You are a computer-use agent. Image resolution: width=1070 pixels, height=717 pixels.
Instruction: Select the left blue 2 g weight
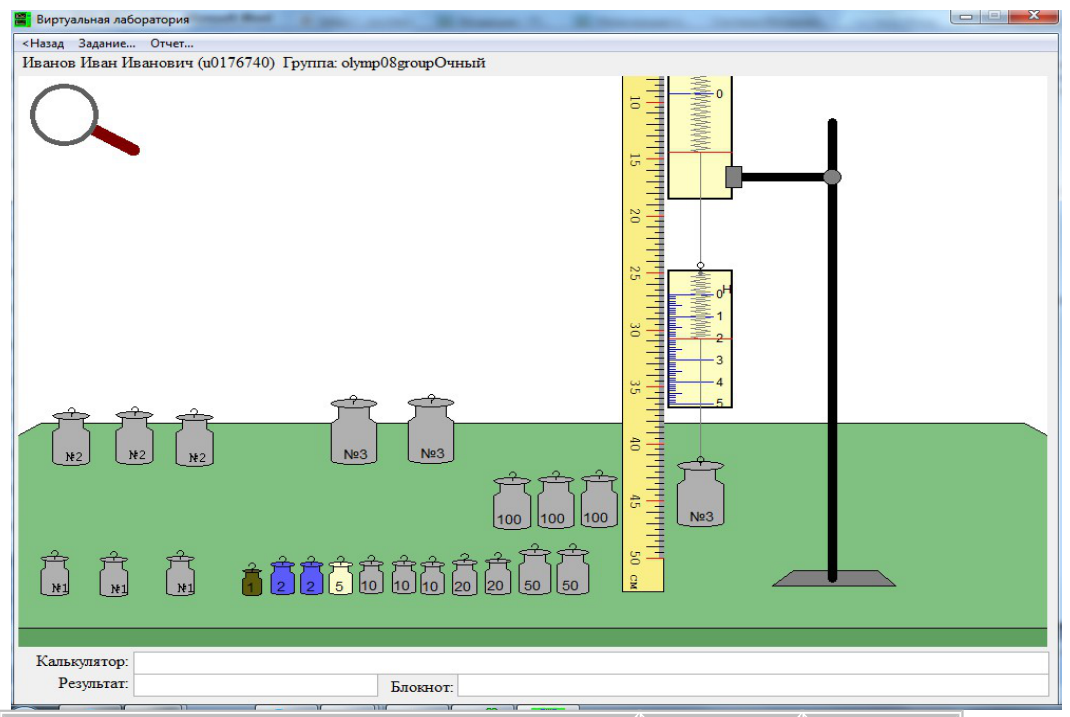(x=283, y=576)
